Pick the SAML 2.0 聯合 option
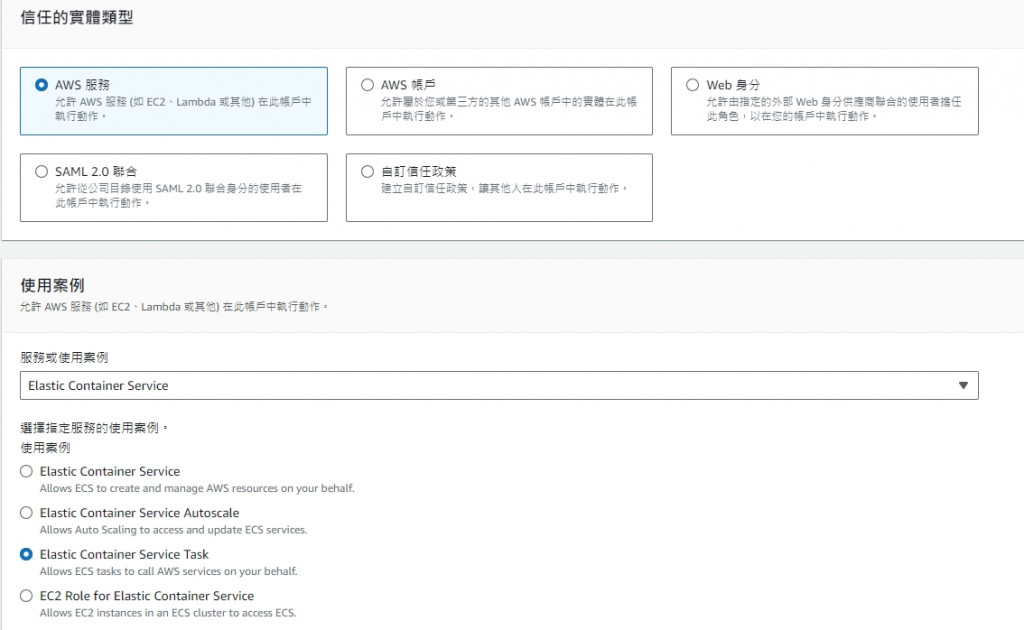Screen dimensions: 1024x630 pyautogui.click(x=41, y=172)
